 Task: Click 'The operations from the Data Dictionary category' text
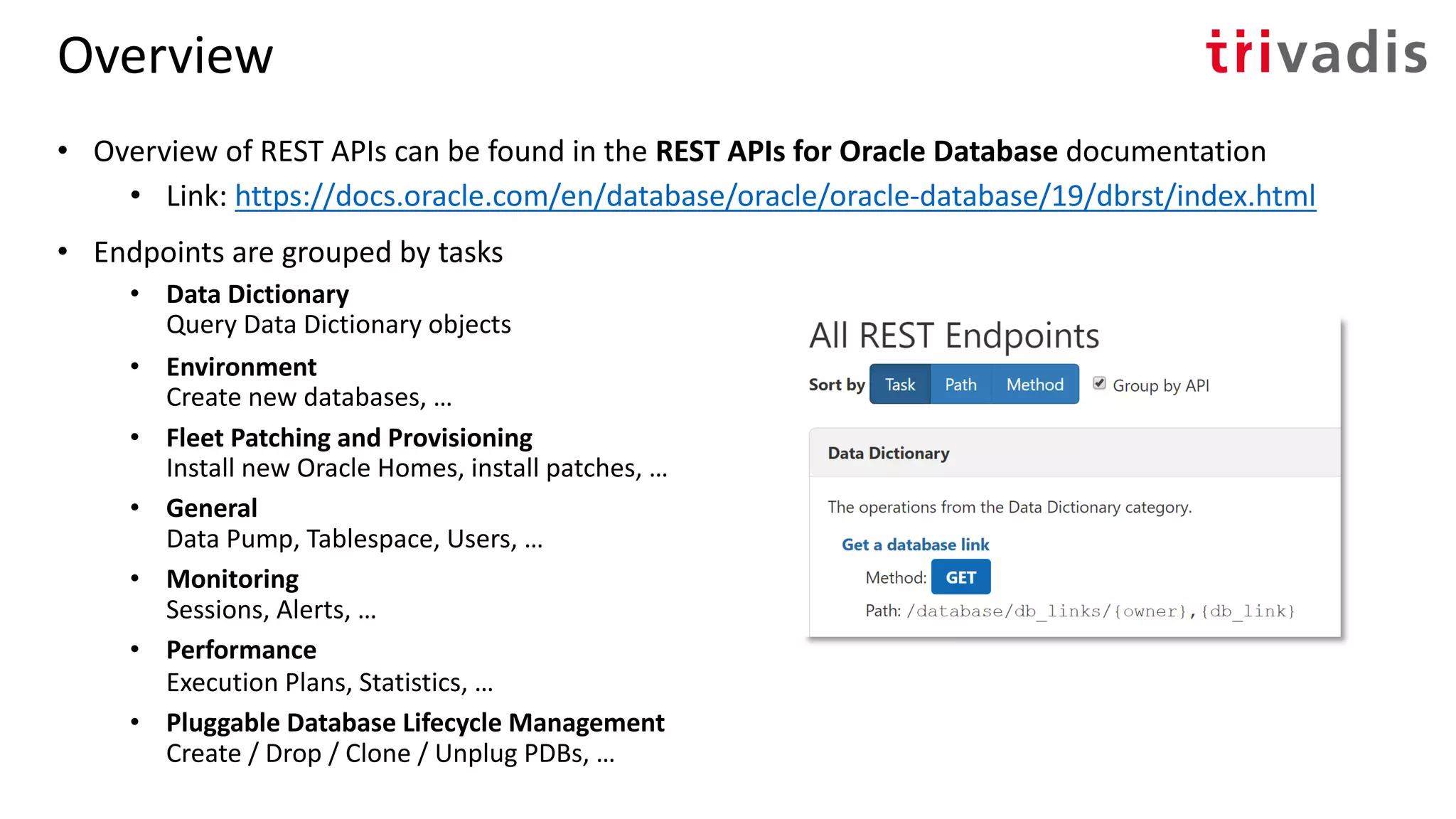1010,507
